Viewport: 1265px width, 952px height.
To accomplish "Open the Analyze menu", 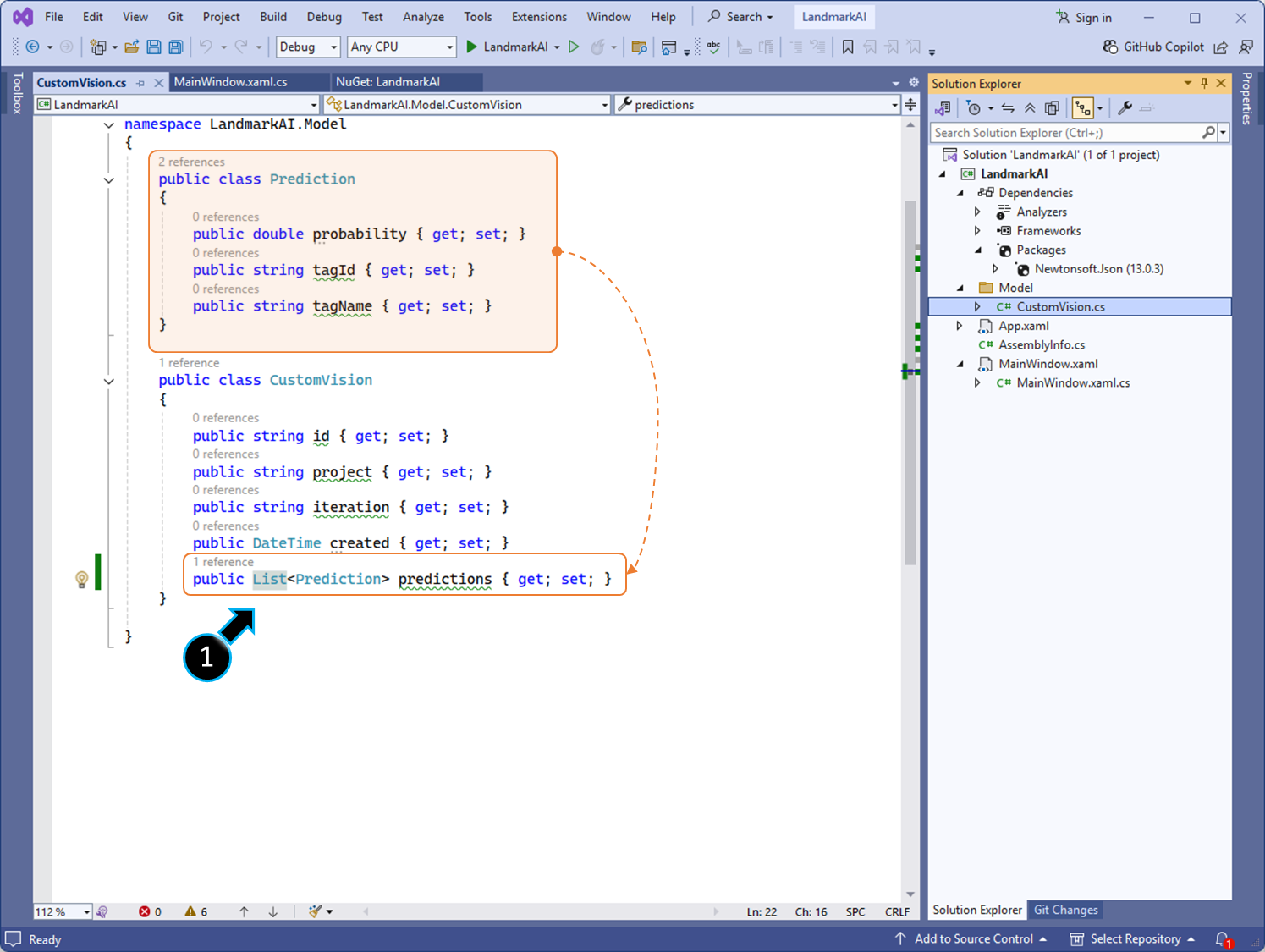I will click(423, 17).
